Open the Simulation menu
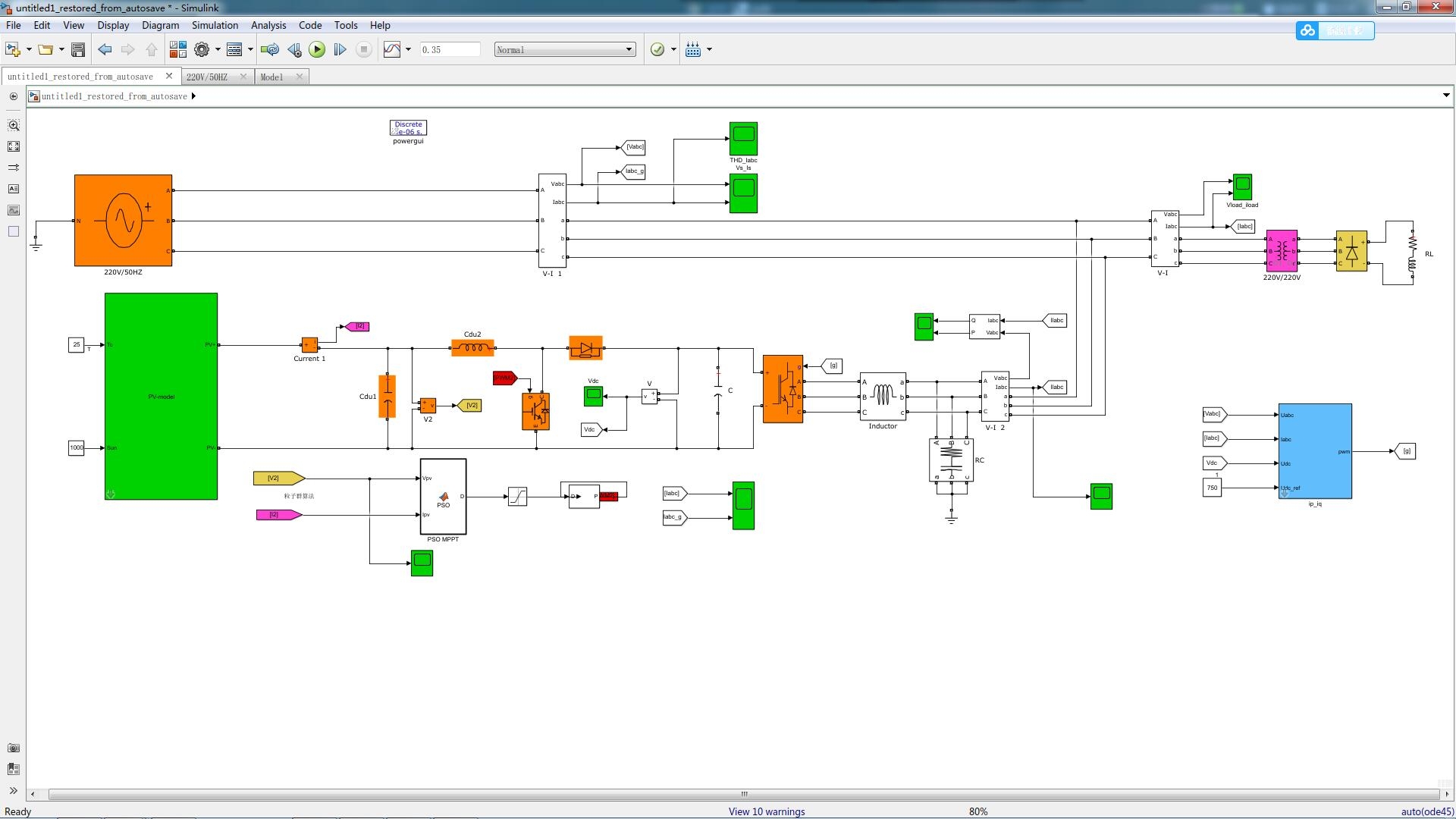The width and height of the screenshot is (1456, 819). 215,25
